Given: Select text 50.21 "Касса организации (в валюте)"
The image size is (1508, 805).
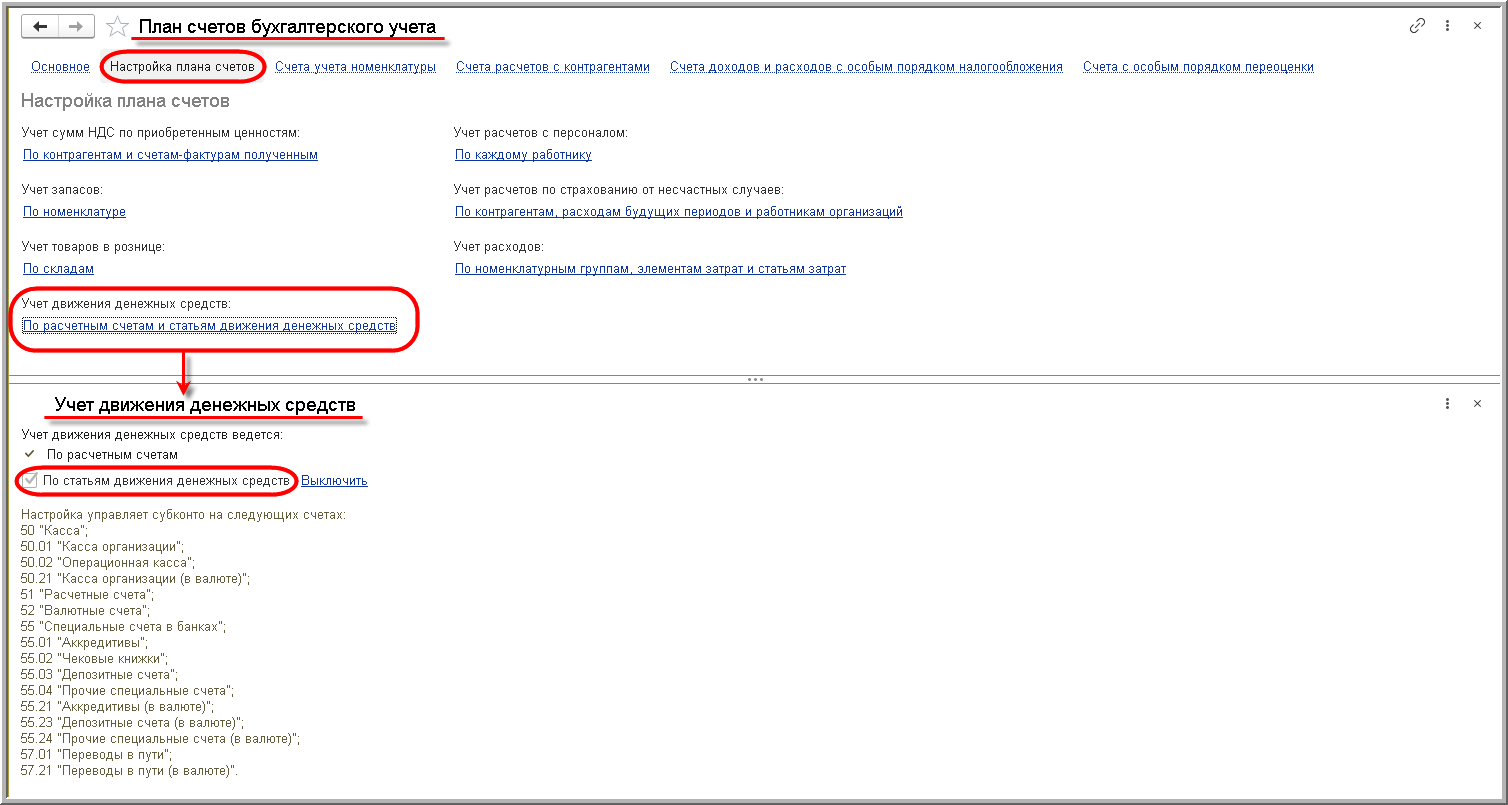Looking at the screenshot, I should (x=135, y=579).
